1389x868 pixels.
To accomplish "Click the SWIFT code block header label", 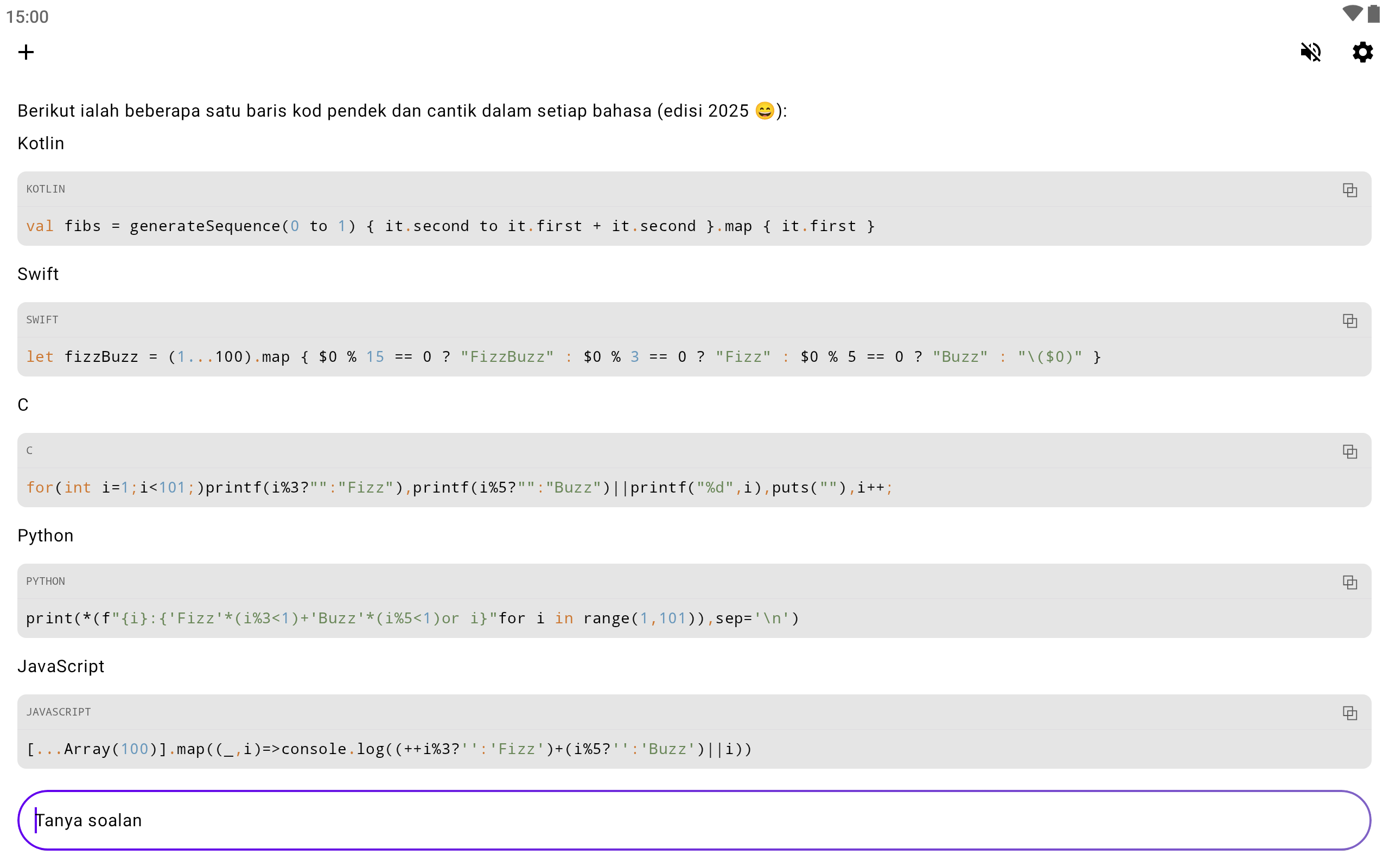I will click(42, 320).
